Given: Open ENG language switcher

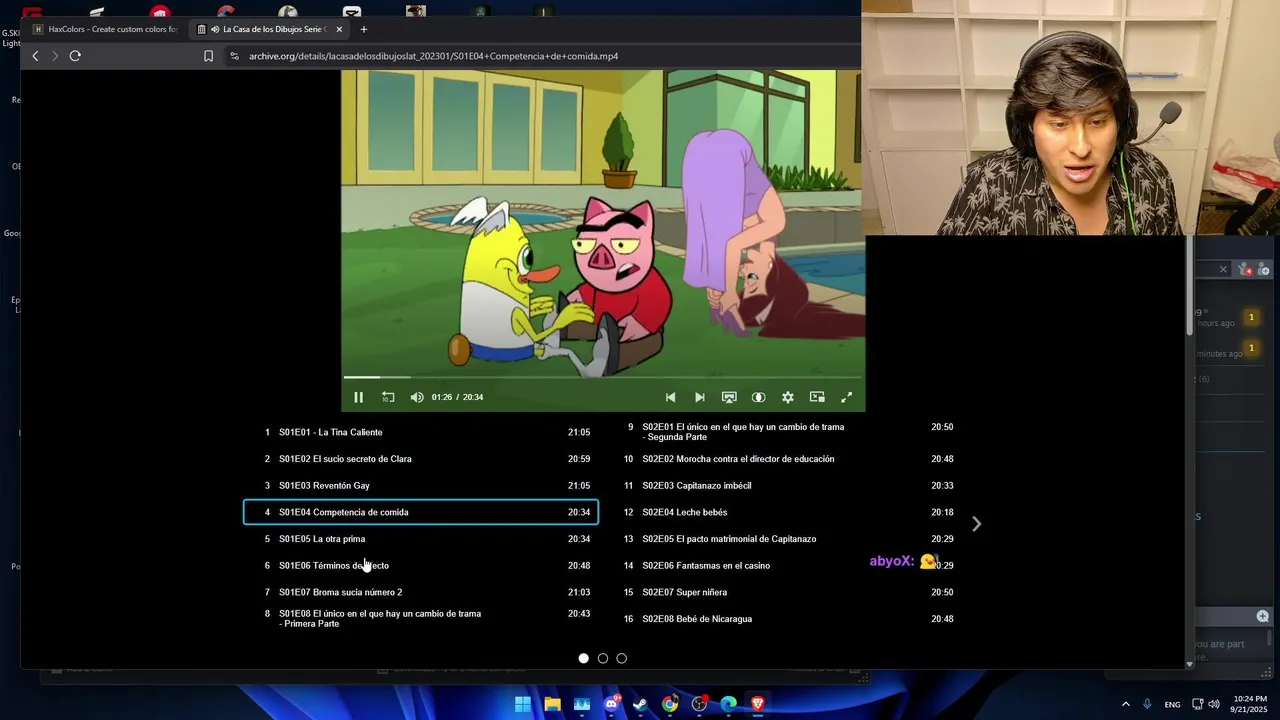Looking at the screenshot, I should [1172, 704].
